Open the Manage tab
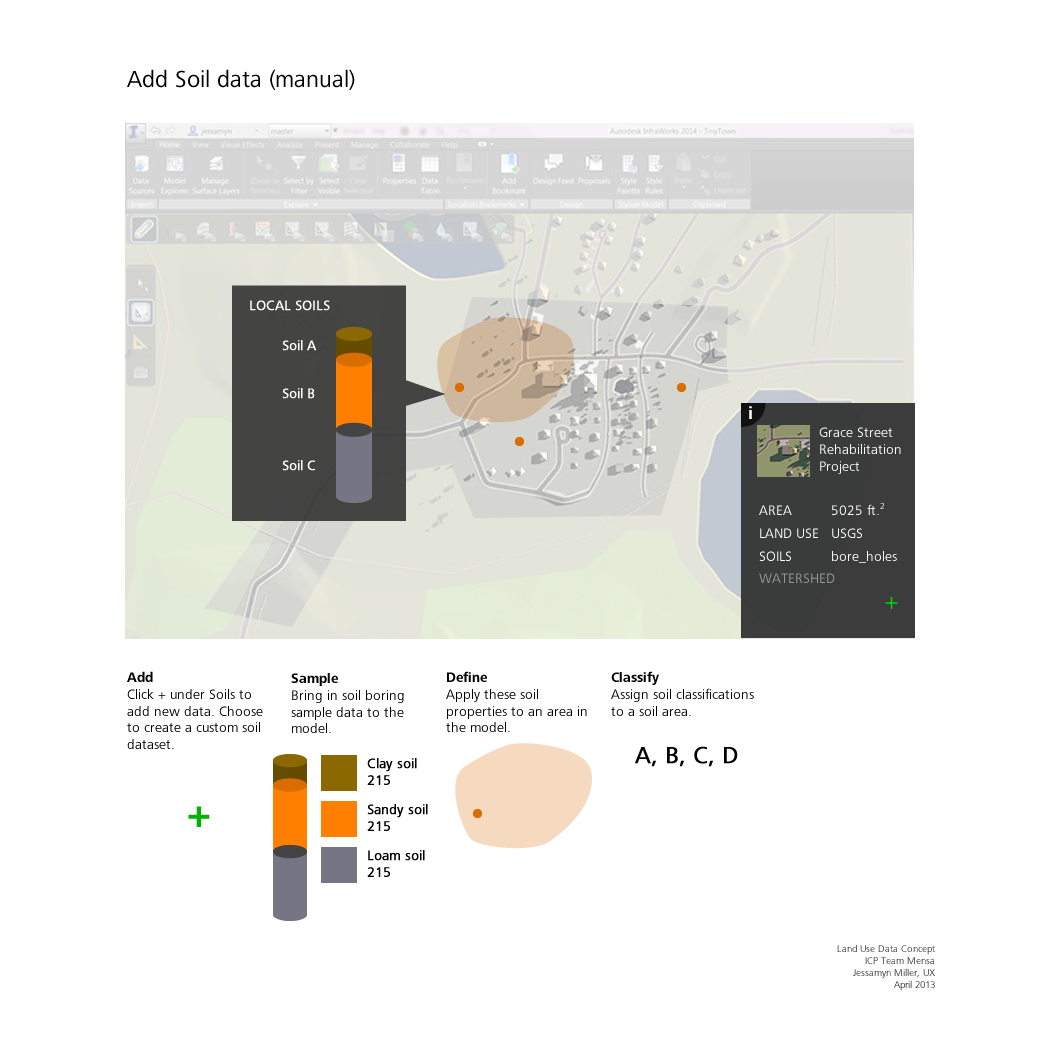Image resolution: width=1040 pixels, height=1040 pixels. pos(364,145)
